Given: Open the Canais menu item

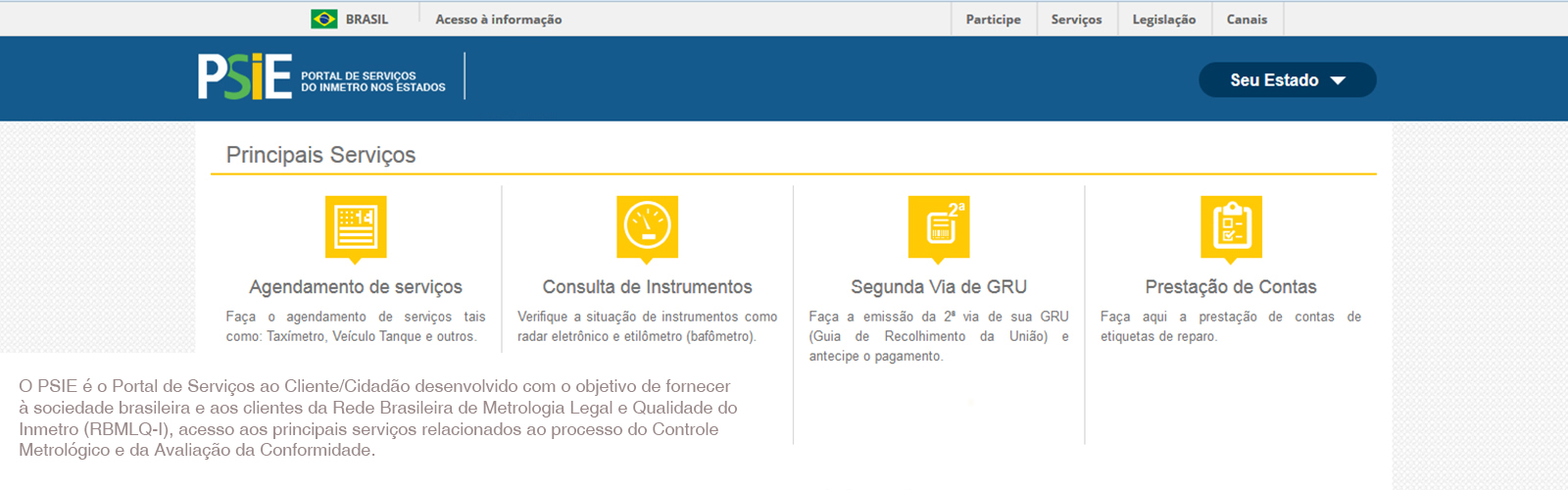Looking at the screenshot, I should point(1248,20).
